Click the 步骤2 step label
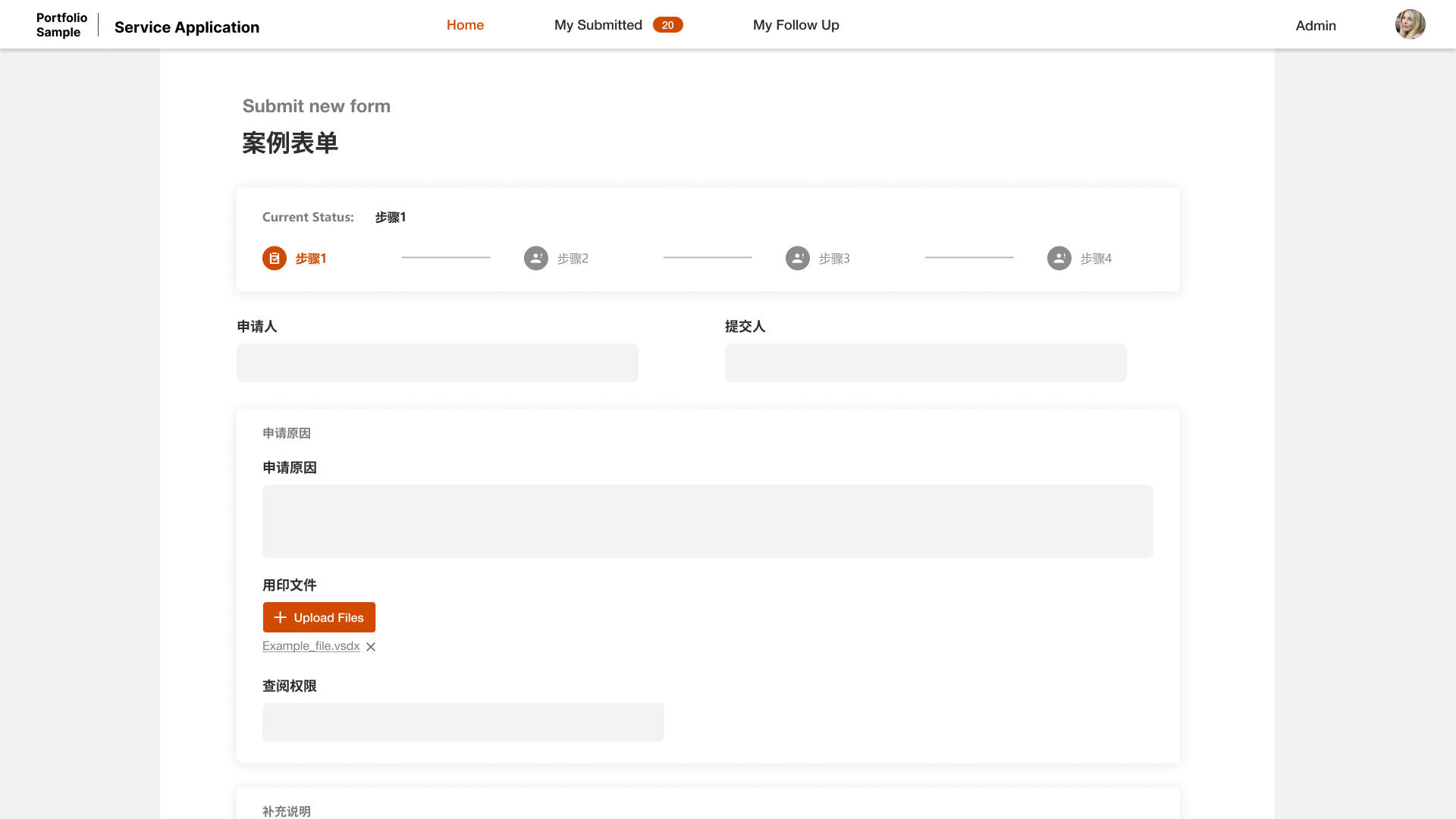The image size is (1456, 819). (573, 259)
